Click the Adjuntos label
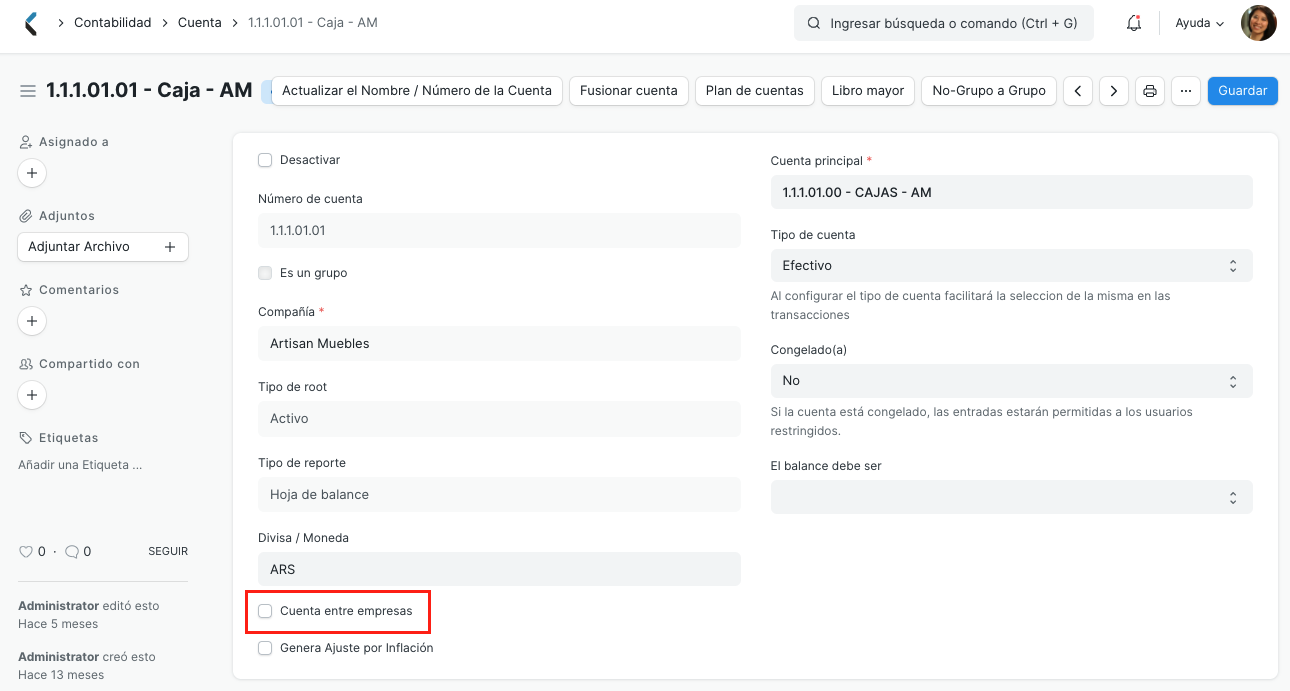Viewport: 1290px width, 691px height. [x=67, y=216]
